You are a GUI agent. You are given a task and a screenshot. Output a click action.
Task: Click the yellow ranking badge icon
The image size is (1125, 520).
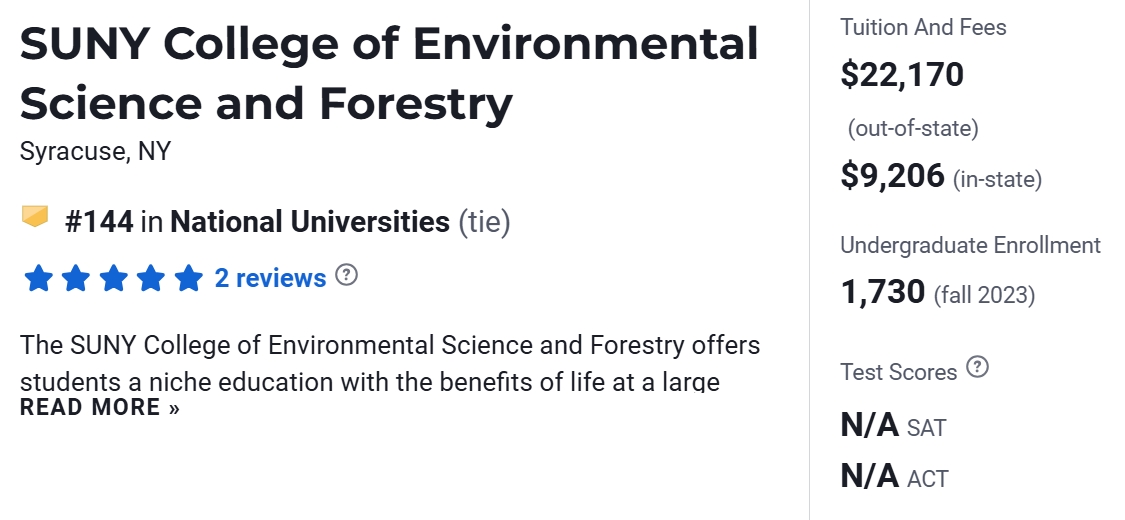pyautogui.click(x=35, y=216)
